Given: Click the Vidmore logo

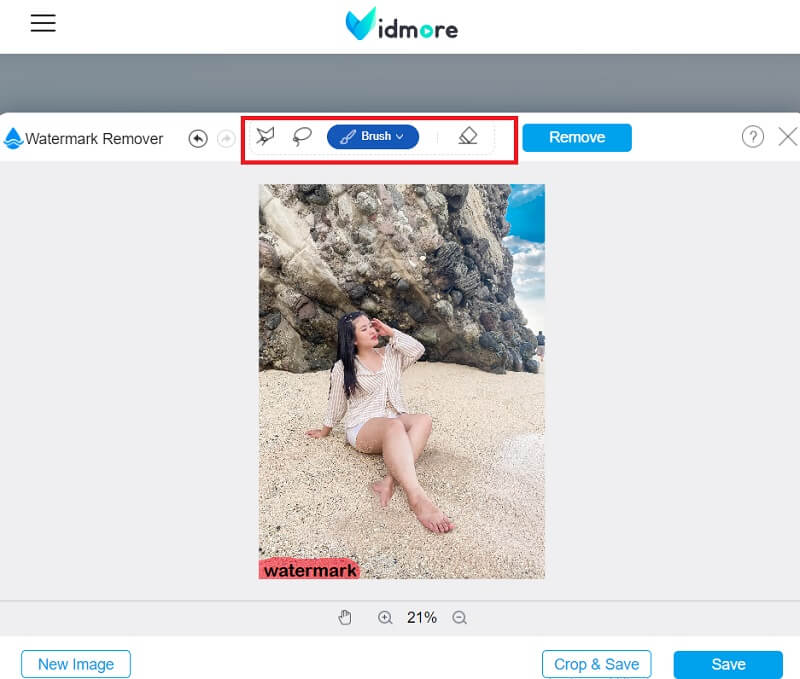Looking at the screenshot, I should click(401, 25).
